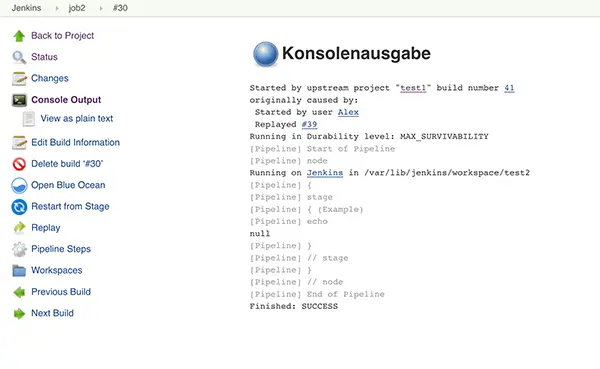Click the Pipeline Steps gear icon
This screenshot has width=600, height=369.
tap(19, 249)
